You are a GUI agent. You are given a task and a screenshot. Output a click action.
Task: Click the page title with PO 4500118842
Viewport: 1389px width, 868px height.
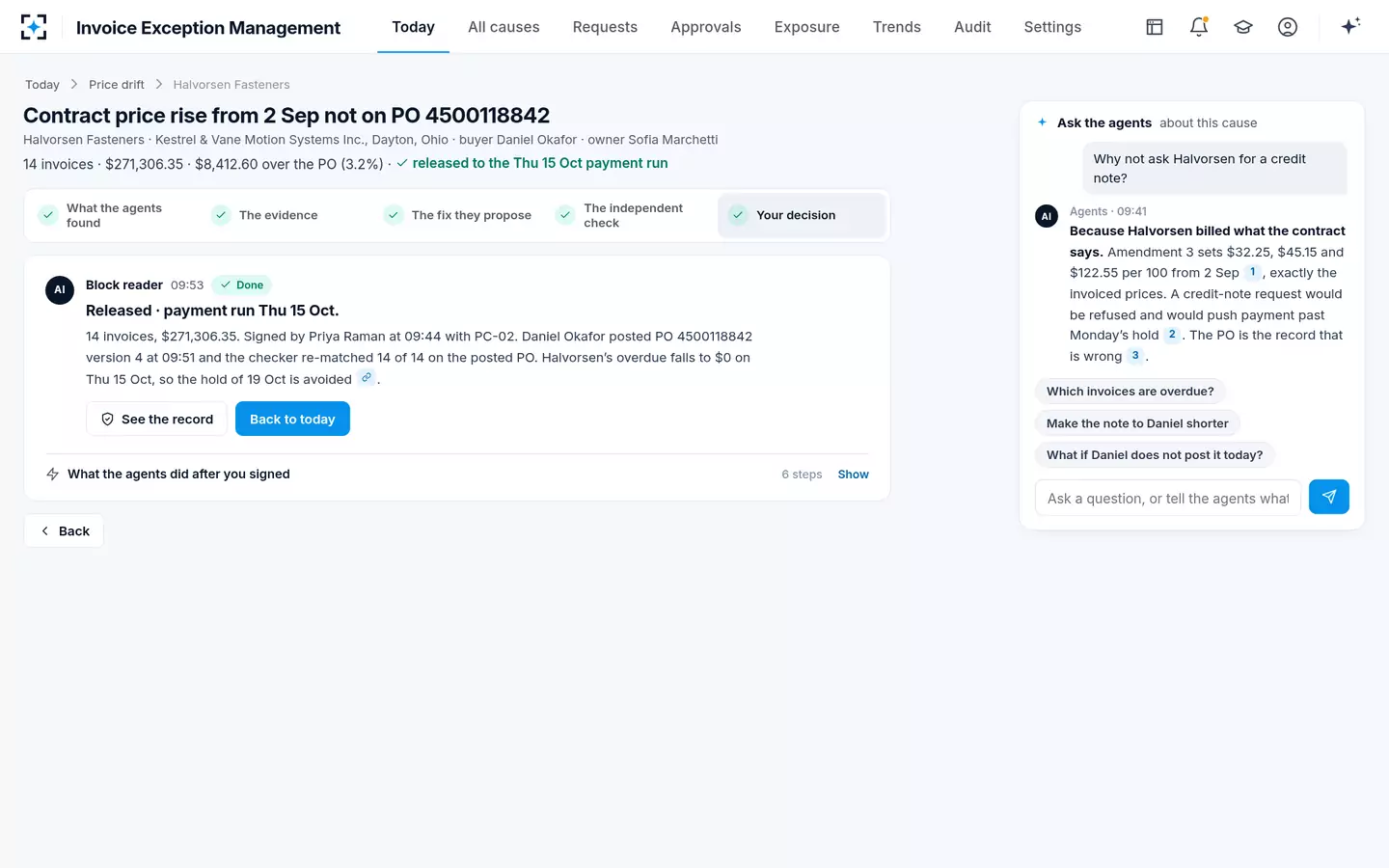coord(286,116)
